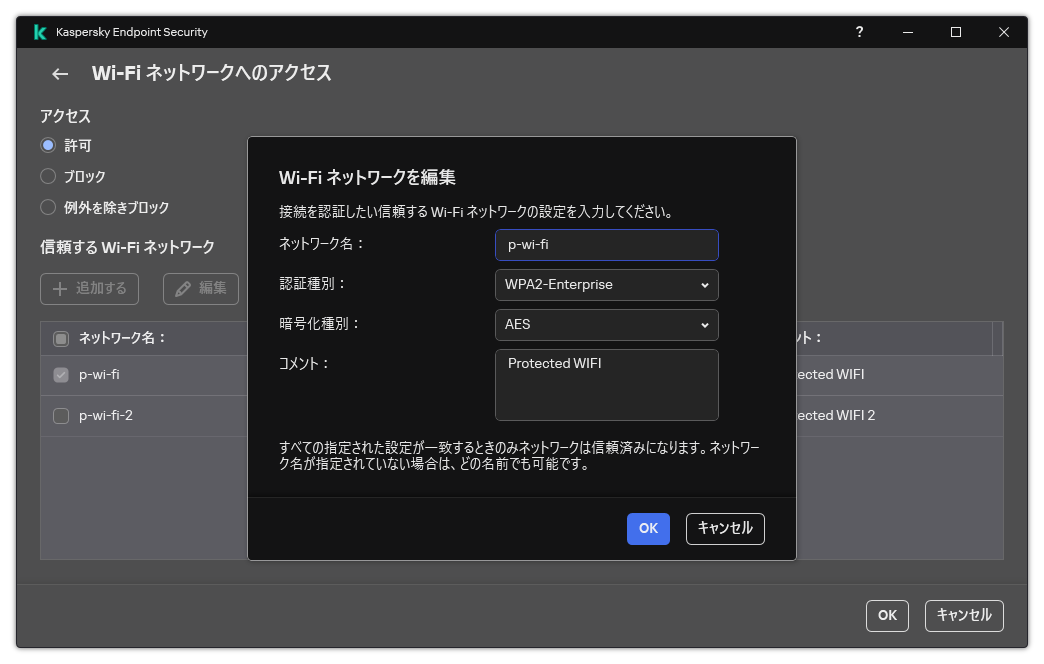Click the ネットワーク名 input field
Screen dimensions: 1044x664
(606, 245)
